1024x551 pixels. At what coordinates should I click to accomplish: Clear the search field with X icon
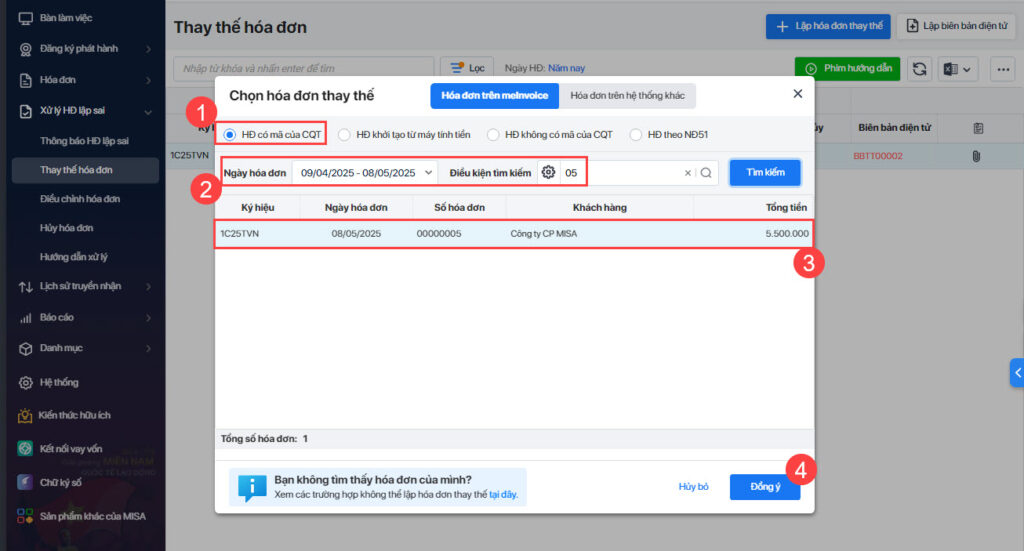click(687, 173)
